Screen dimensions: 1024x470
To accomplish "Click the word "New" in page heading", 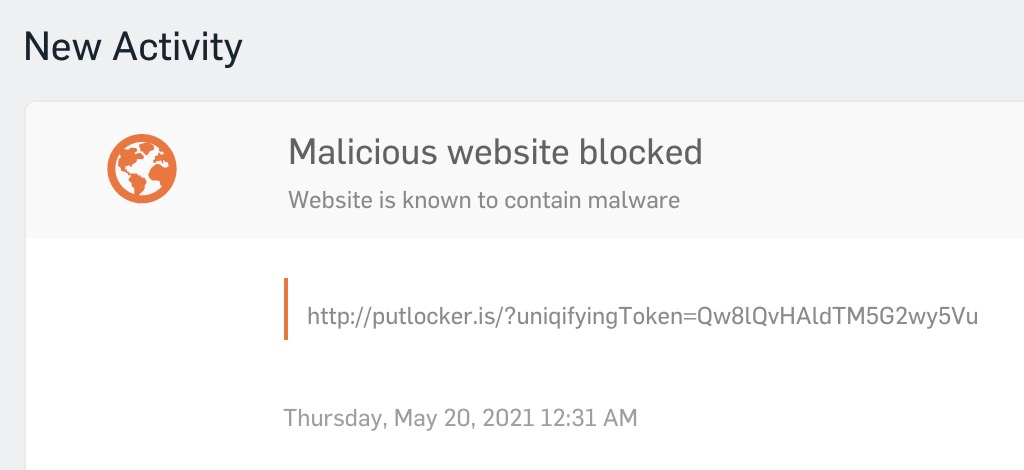I will pyautogui.click(x=62, y=47).
